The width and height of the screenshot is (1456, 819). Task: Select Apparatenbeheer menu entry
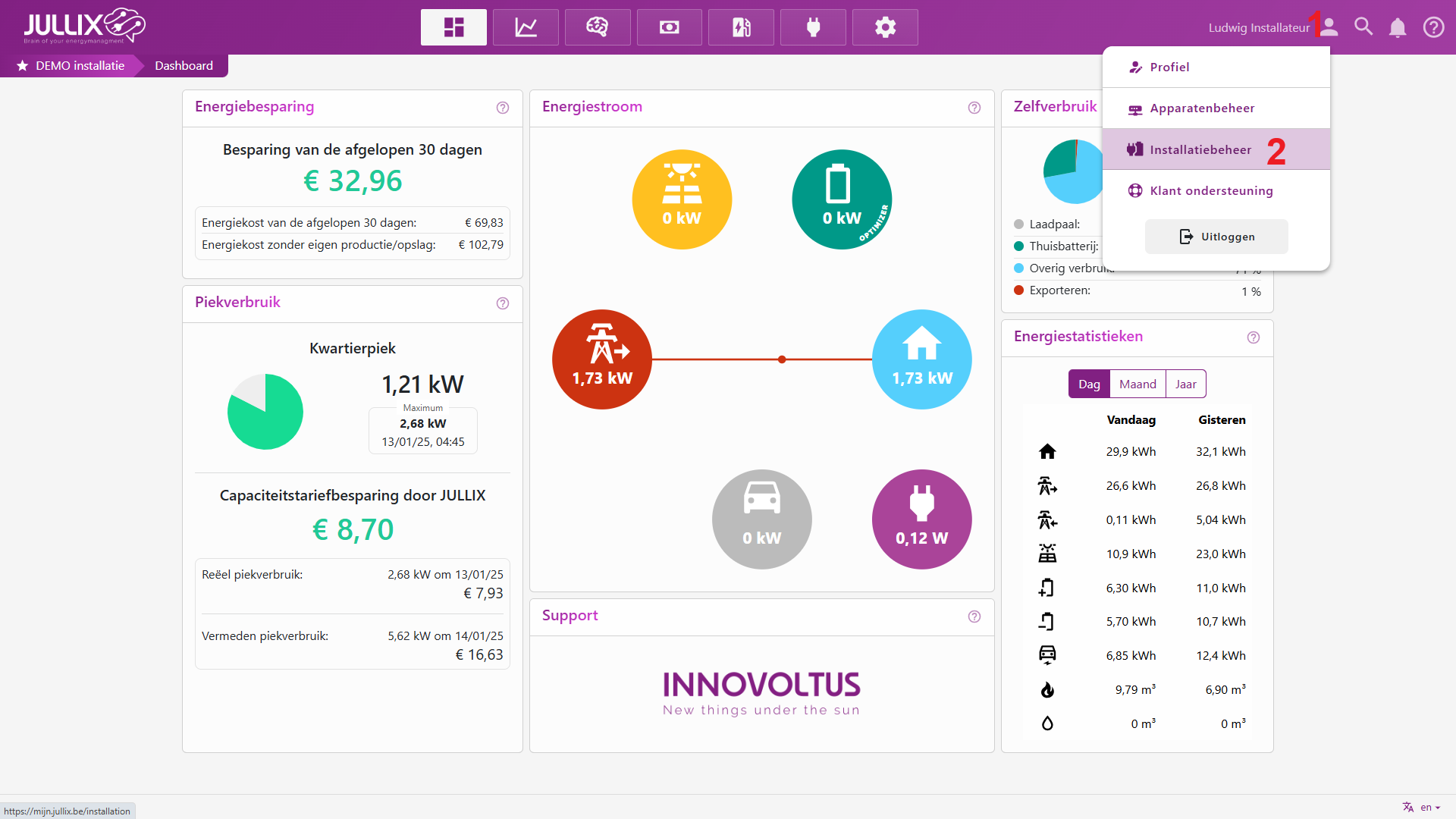[x=1202, y=108]
